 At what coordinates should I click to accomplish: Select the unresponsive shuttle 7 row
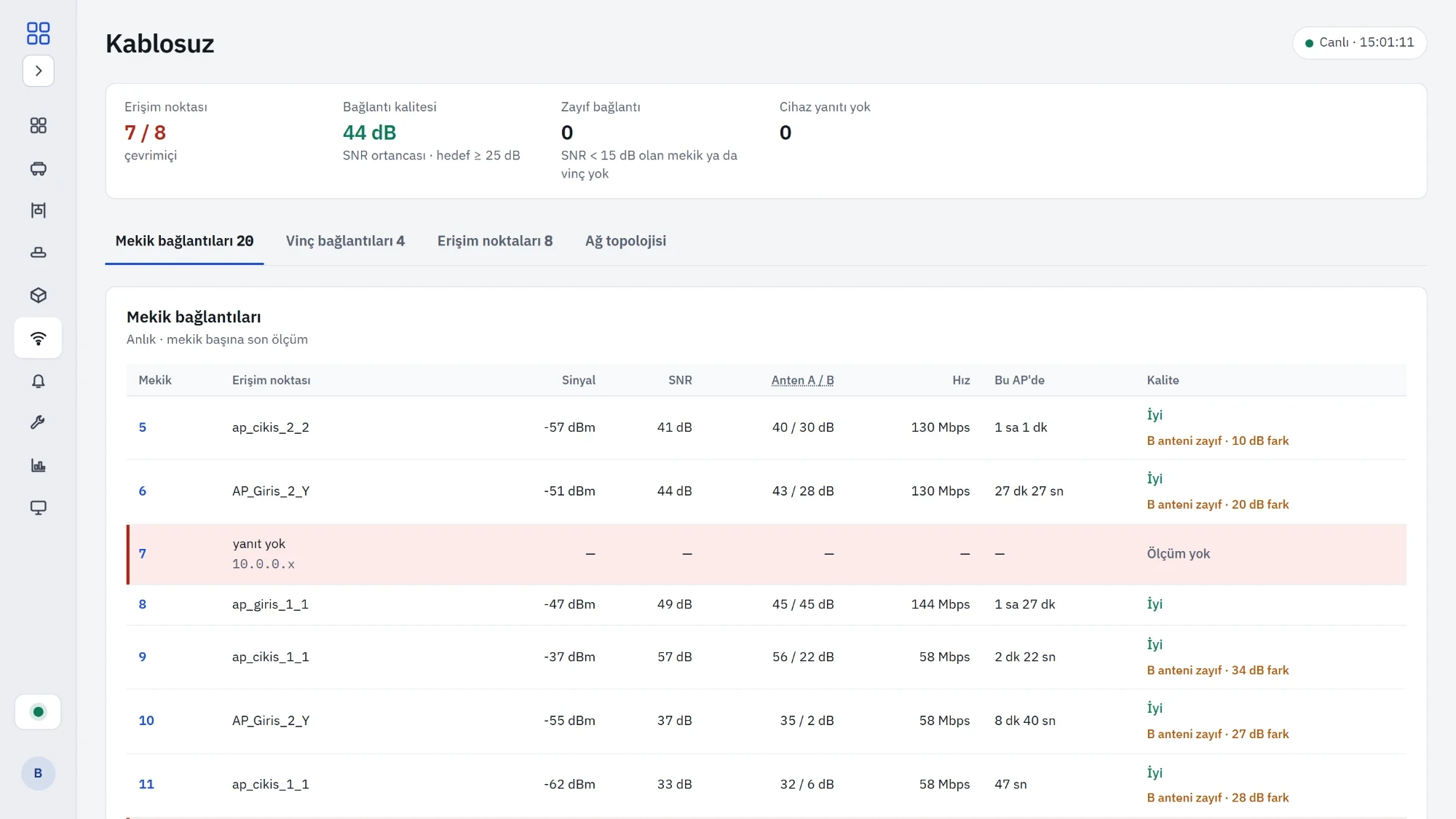pyautogui.click(x=766, y=554)
